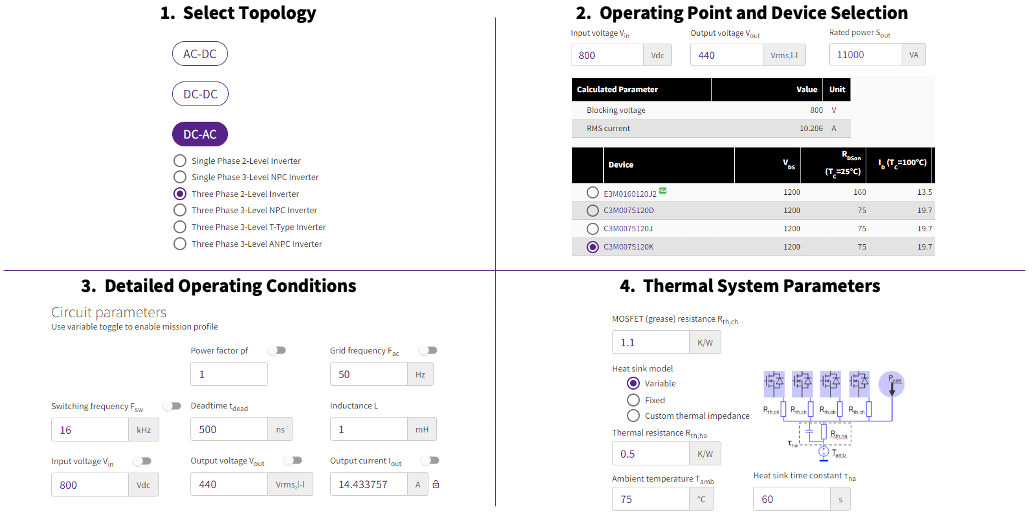Open the DC-DC topology category

pyautogui.click(x=200, y=94)
